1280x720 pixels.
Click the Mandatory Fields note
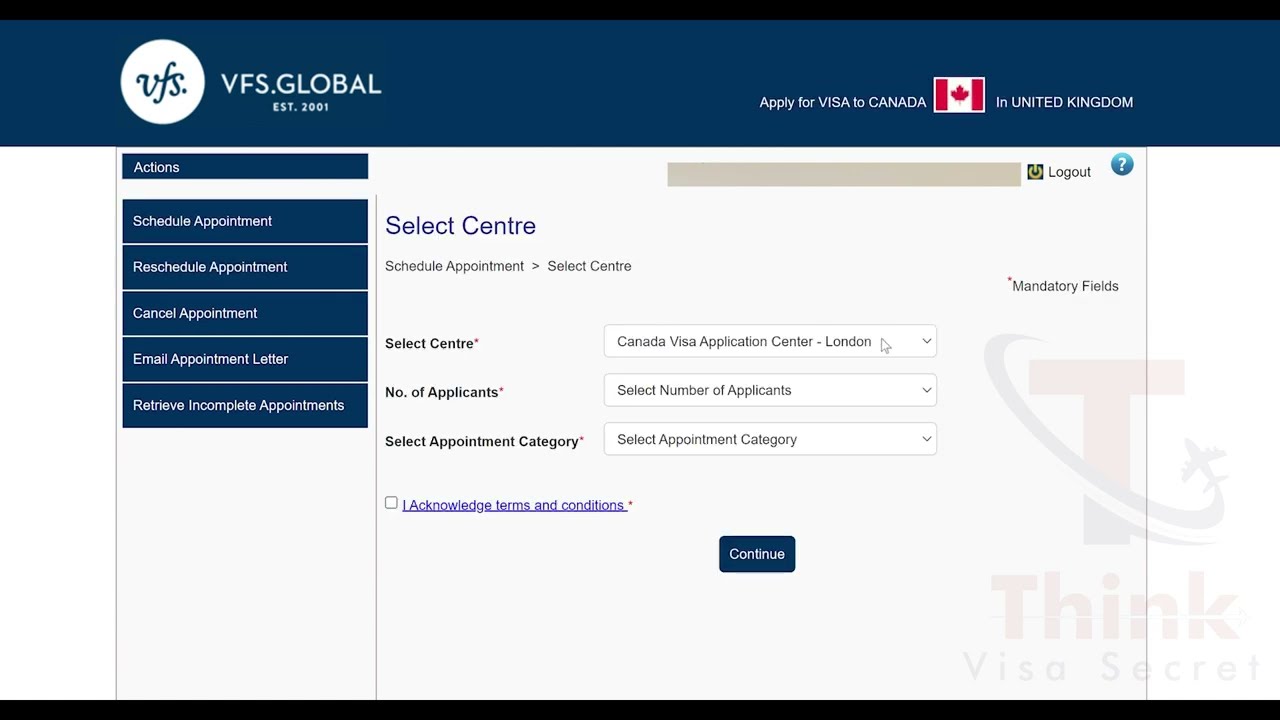pos(1065,286)
